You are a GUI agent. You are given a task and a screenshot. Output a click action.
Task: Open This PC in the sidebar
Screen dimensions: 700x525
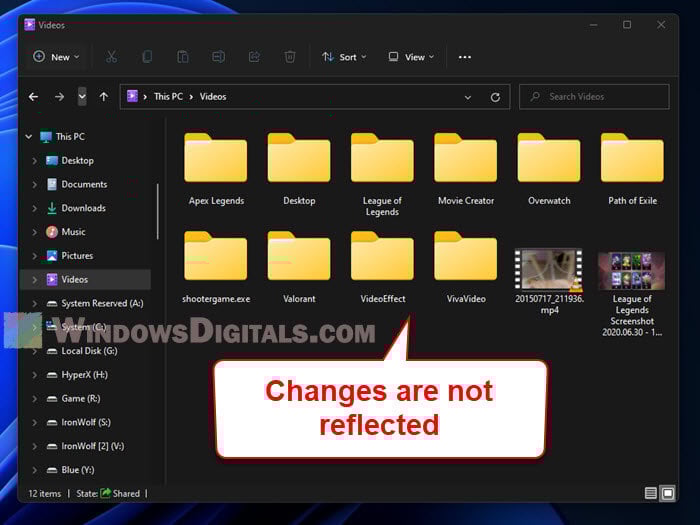tap(62, 137)
